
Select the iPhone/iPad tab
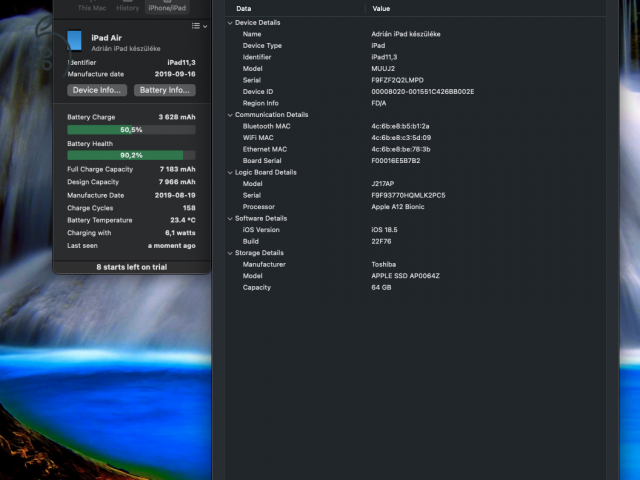click(167, 6)
